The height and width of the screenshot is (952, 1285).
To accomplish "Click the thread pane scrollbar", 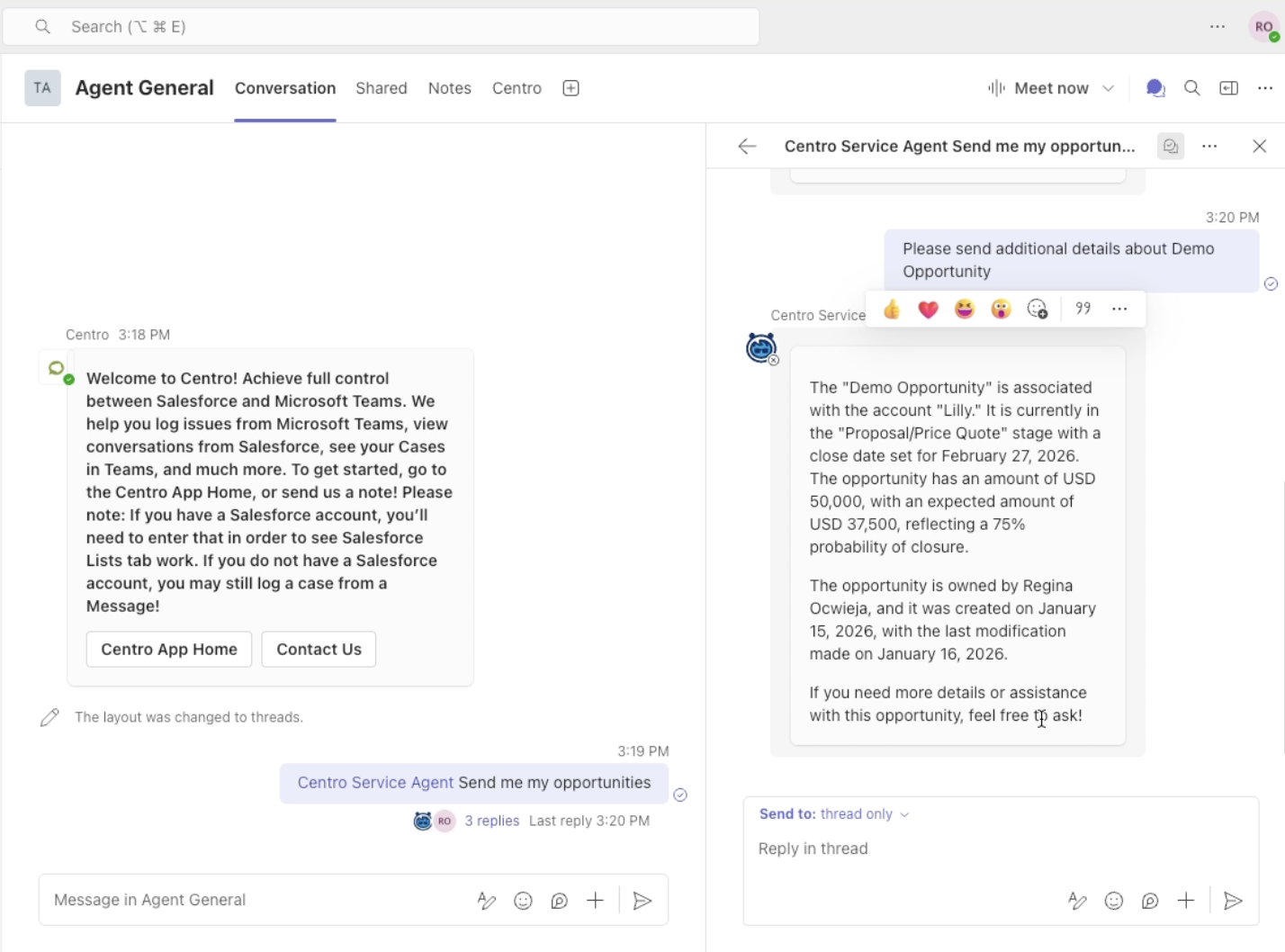I will tap(1282, 616).
